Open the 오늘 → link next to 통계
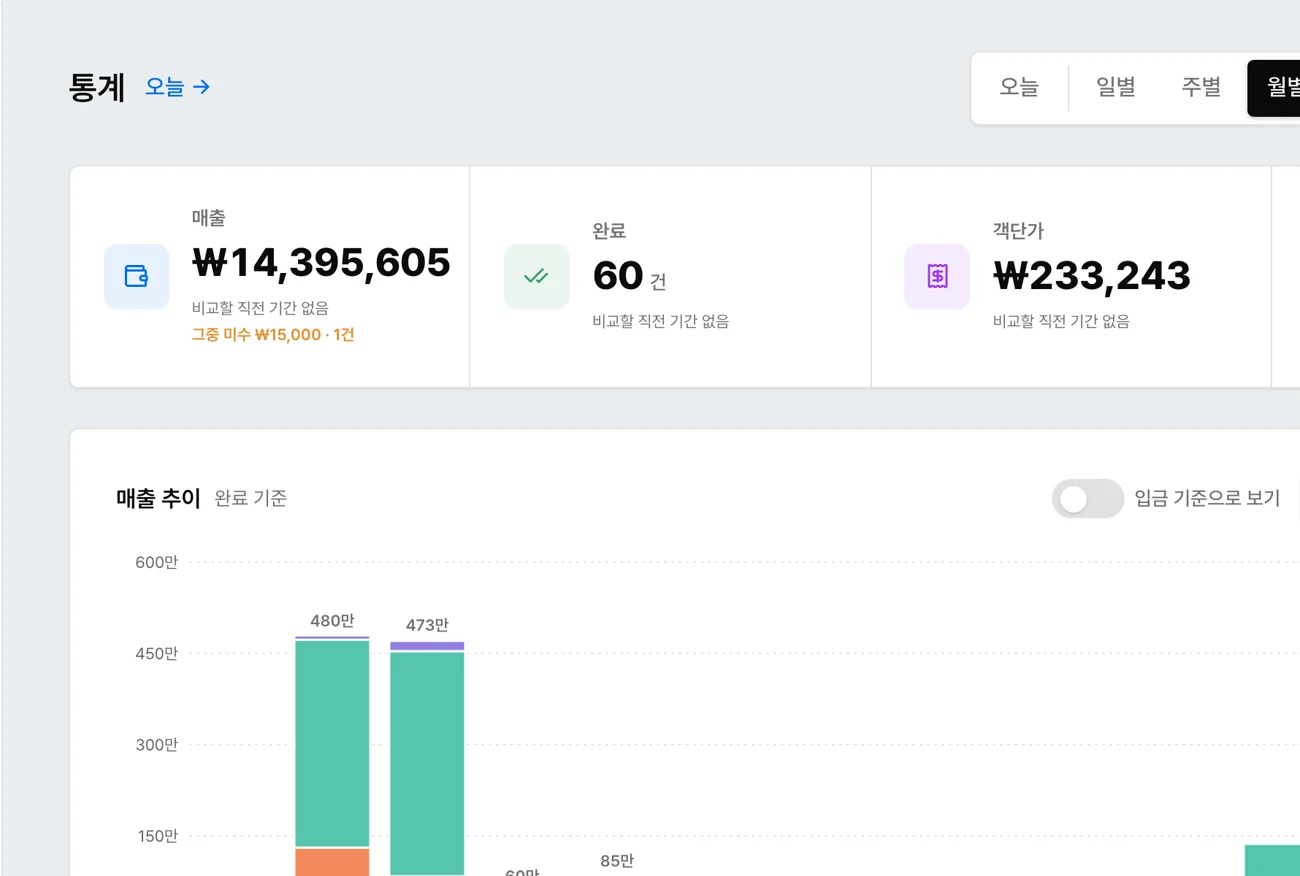 pos(177,87)
